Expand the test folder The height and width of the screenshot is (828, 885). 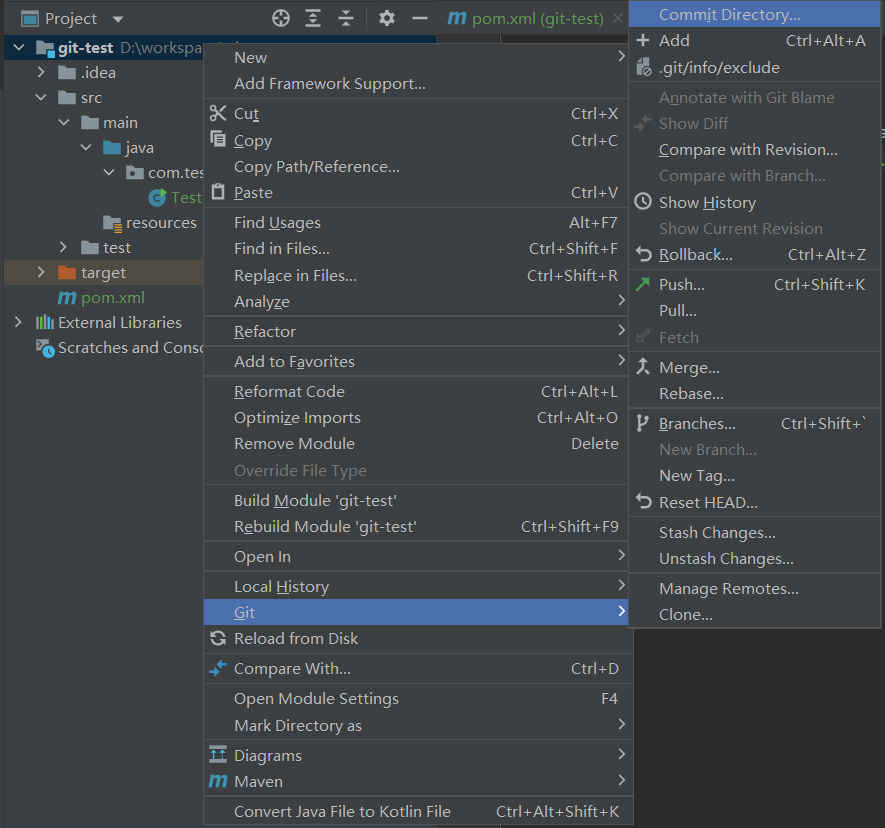tap(63, 247)
